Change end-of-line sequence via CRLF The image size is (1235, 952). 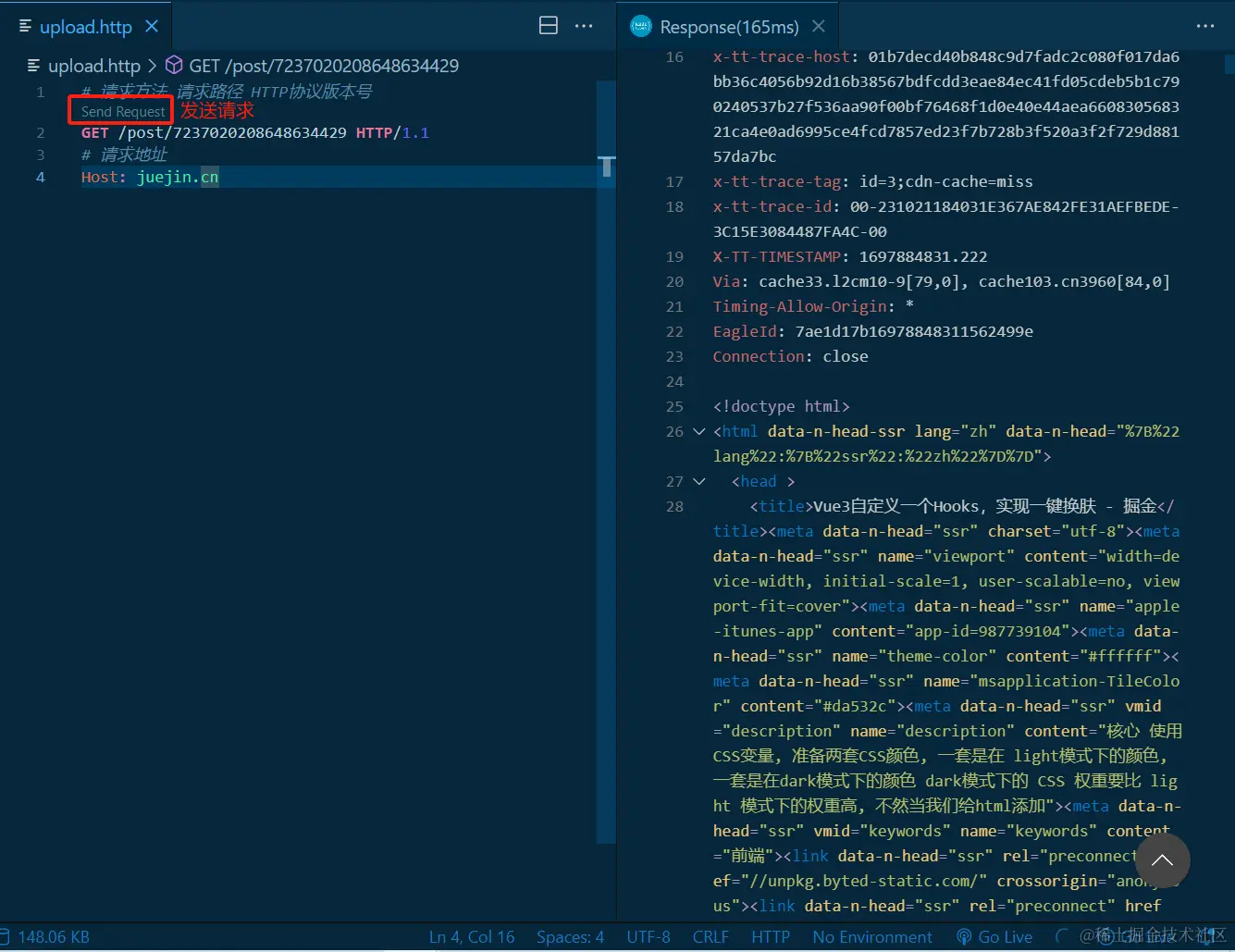tap(710, 937)
